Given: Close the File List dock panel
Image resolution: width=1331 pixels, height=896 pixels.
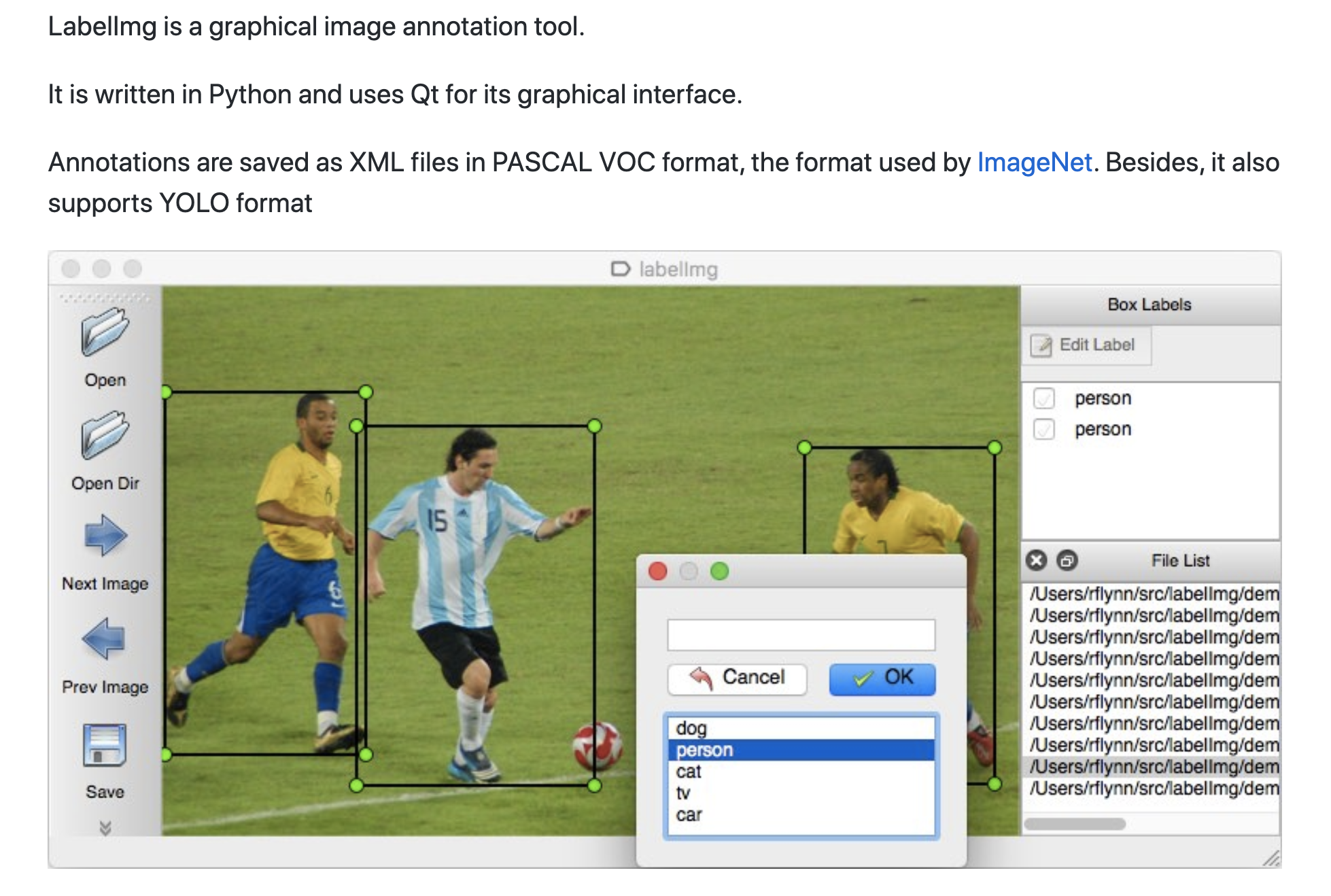Looking at the screenshot, I should coord(1036,560).
